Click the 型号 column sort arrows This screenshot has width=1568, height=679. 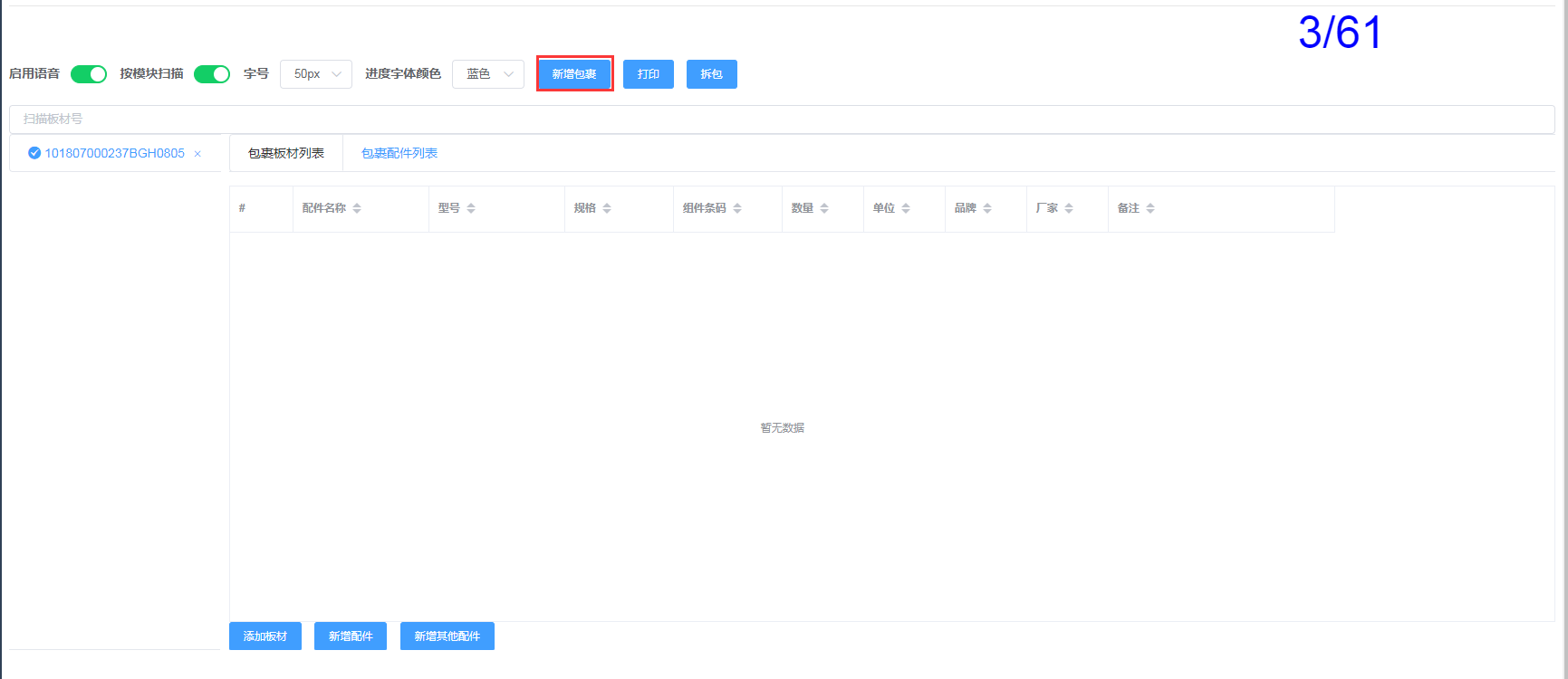coord(471,208)
